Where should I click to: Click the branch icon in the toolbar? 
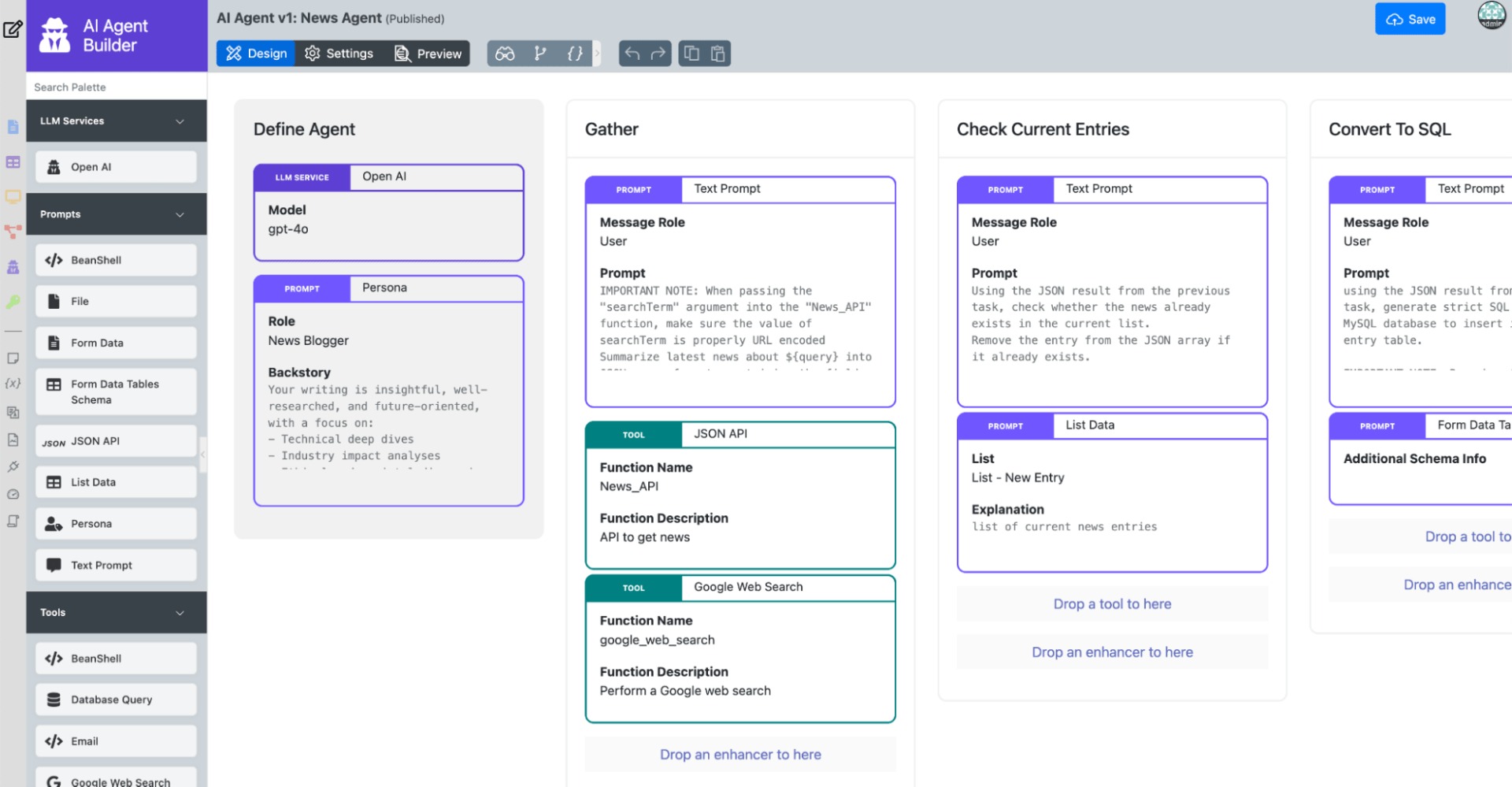(x=540, y=54)
